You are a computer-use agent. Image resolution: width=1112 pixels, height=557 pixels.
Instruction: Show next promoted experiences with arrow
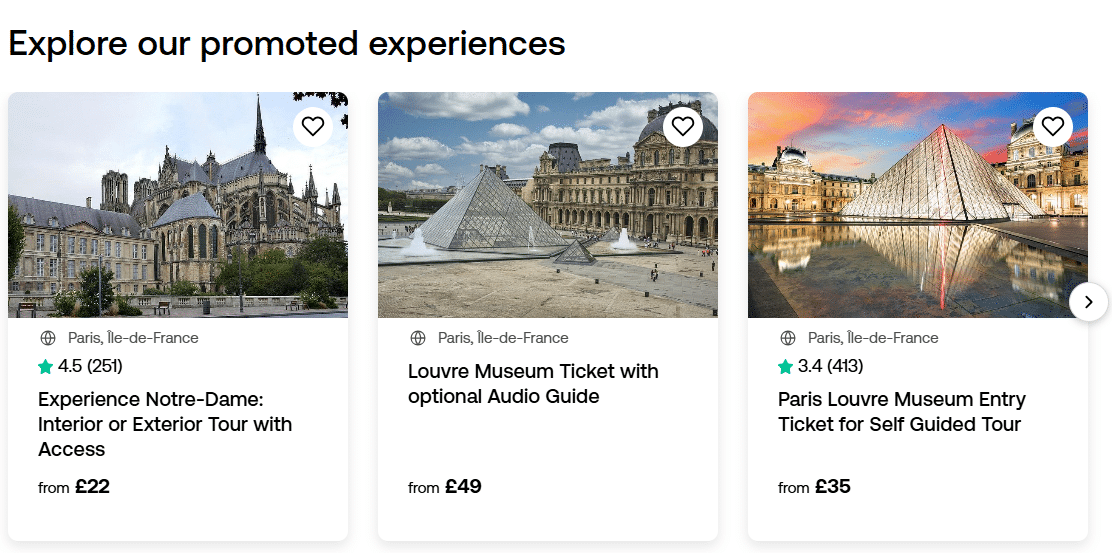click(x=1089, y=302)
